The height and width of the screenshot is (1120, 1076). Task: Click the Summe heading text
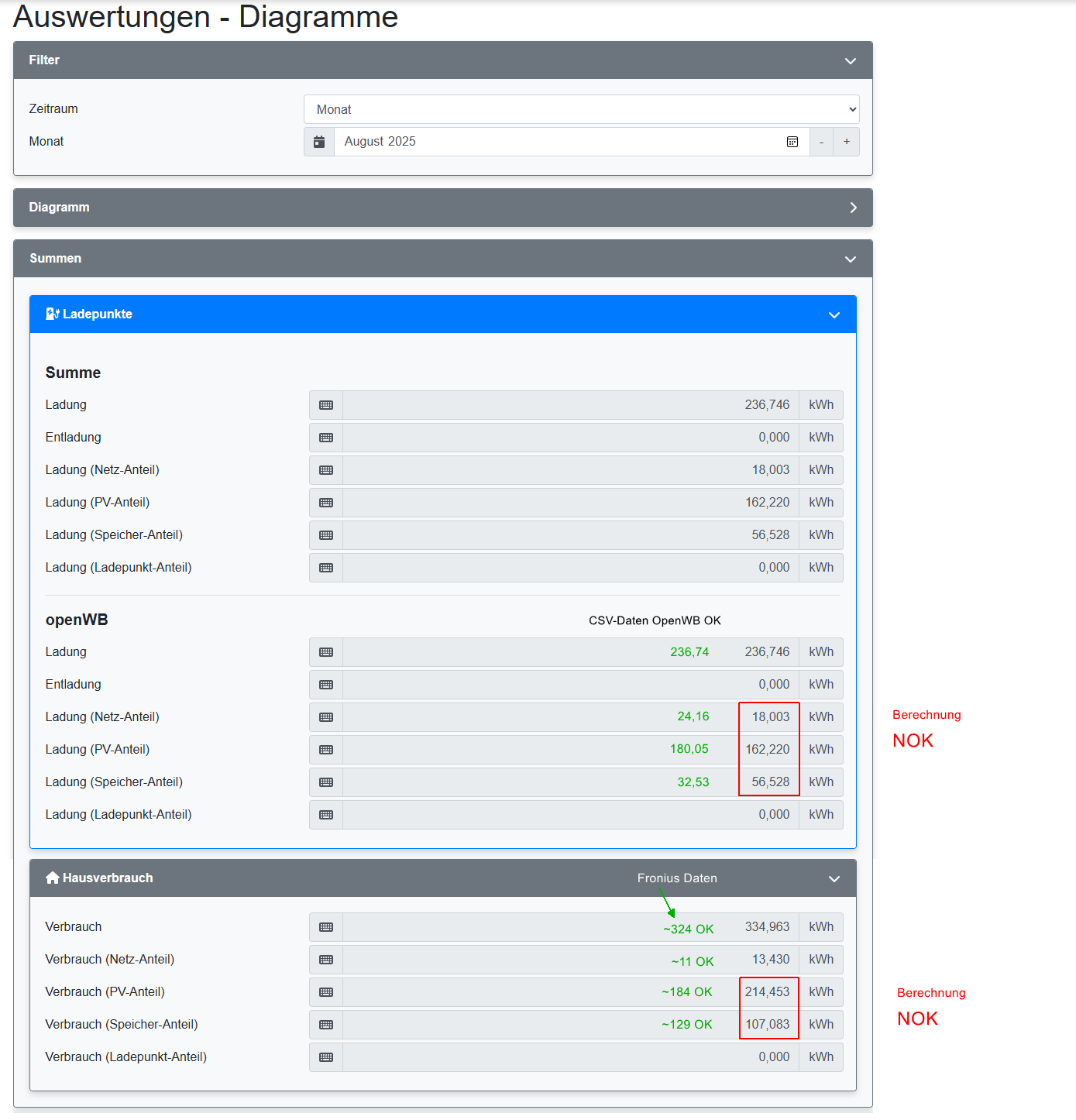(73, 373)
